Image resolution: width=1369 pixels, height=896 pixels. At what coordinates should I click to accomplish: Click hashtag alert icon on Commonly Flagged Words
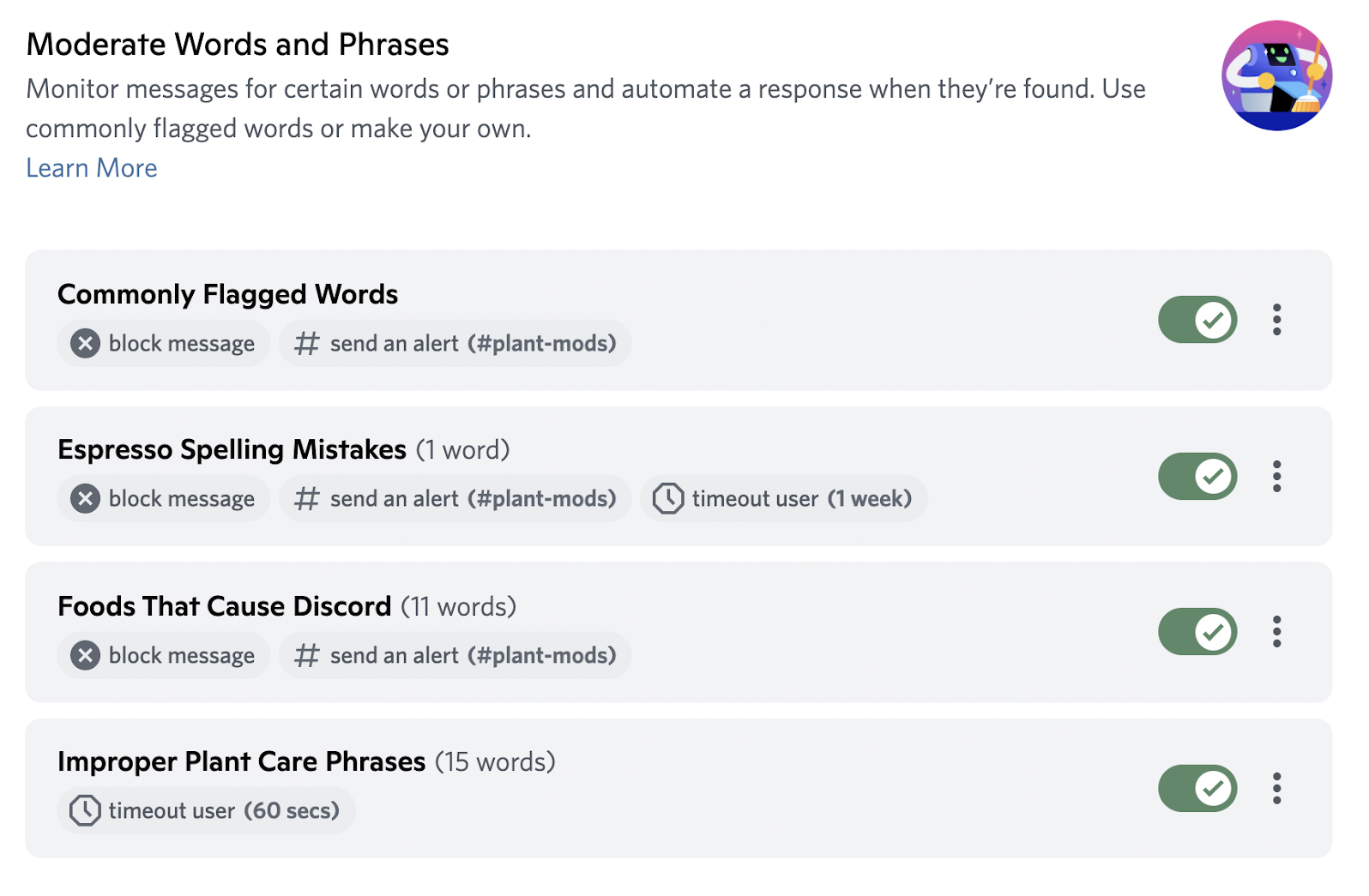306,343
